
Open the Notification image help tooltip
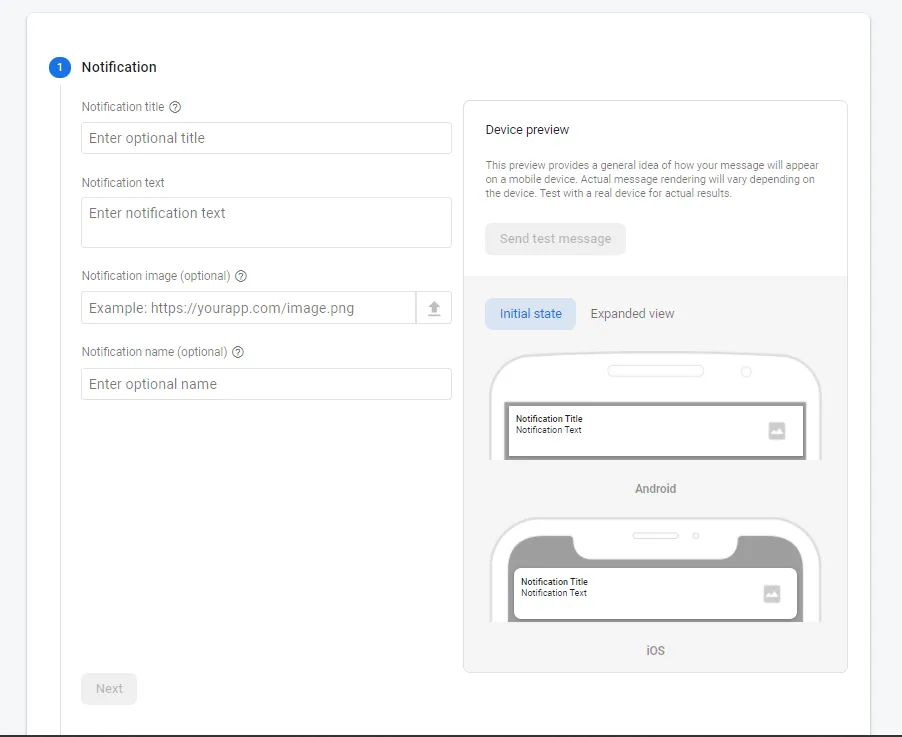(x=238, y=276)
